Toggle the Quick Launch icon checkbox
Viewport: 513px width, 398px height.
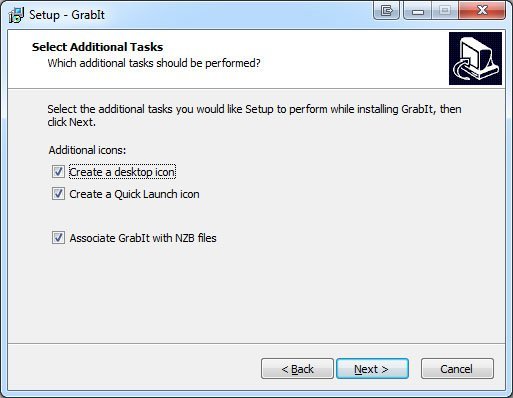pyautogui.click(x=58, y=194)
